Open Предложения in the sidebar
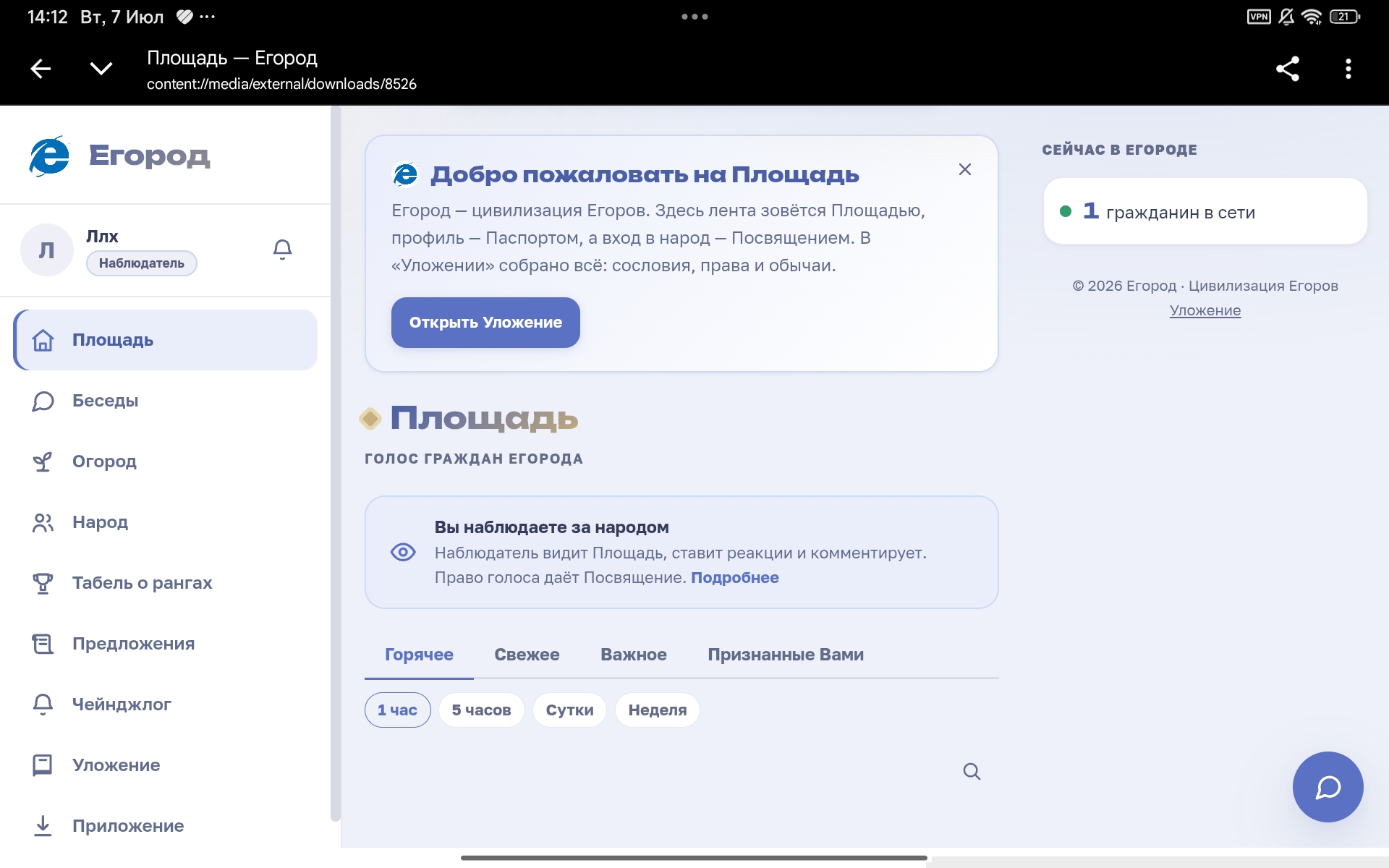 pyautogui.click(x=165, y=644)
